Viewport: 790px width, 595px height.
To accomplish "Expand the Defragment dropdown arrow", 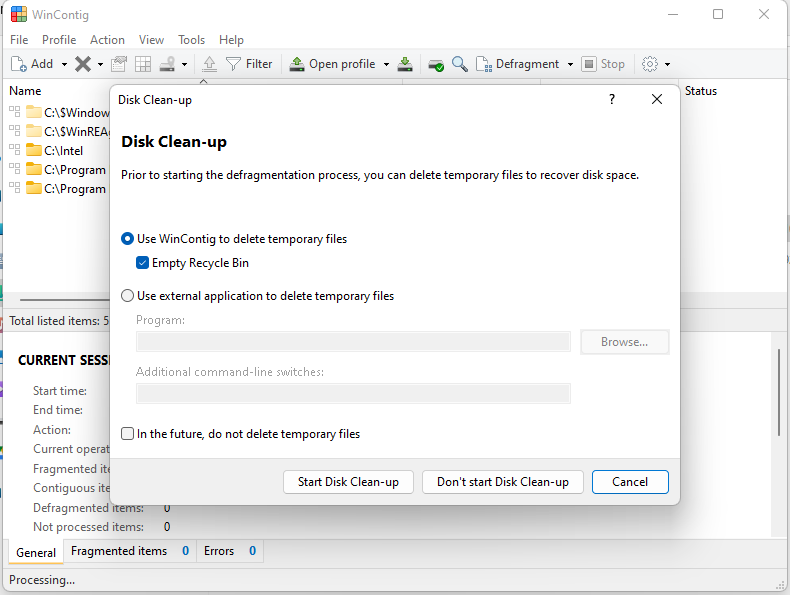I will click(571, 64).
